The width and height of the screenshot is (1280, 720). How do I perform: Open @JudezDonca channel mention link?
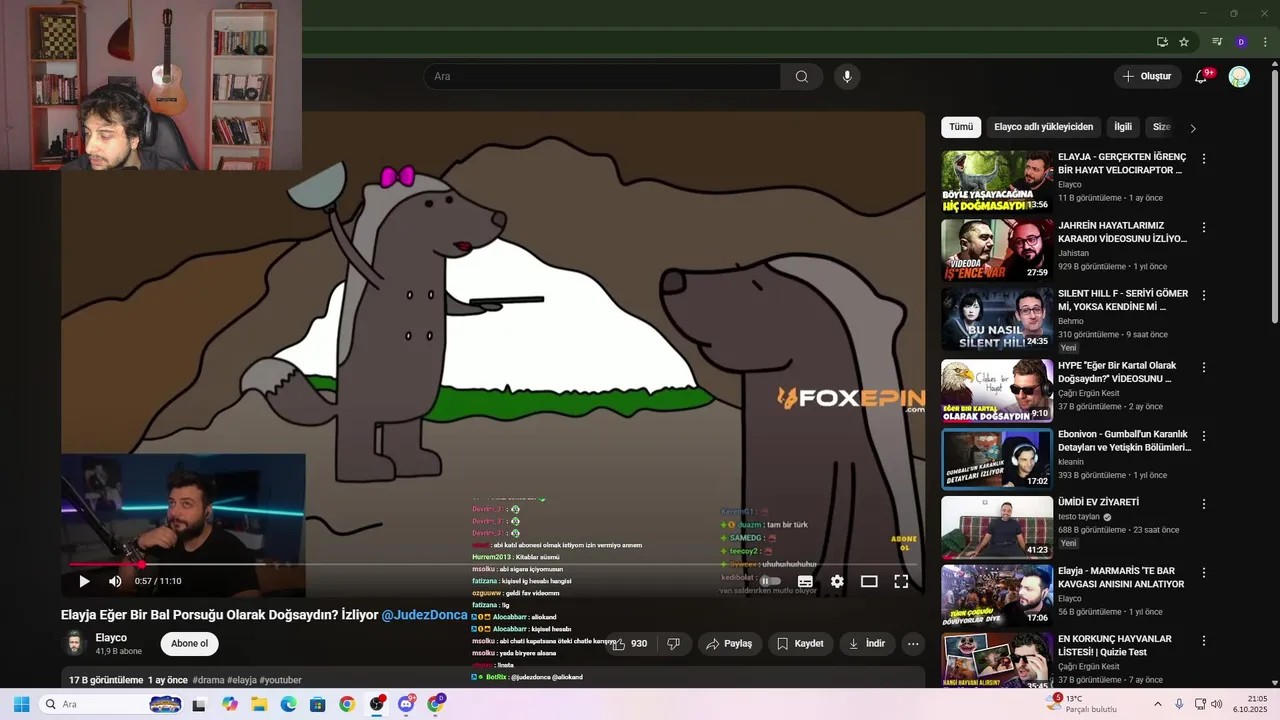(424, 615)
